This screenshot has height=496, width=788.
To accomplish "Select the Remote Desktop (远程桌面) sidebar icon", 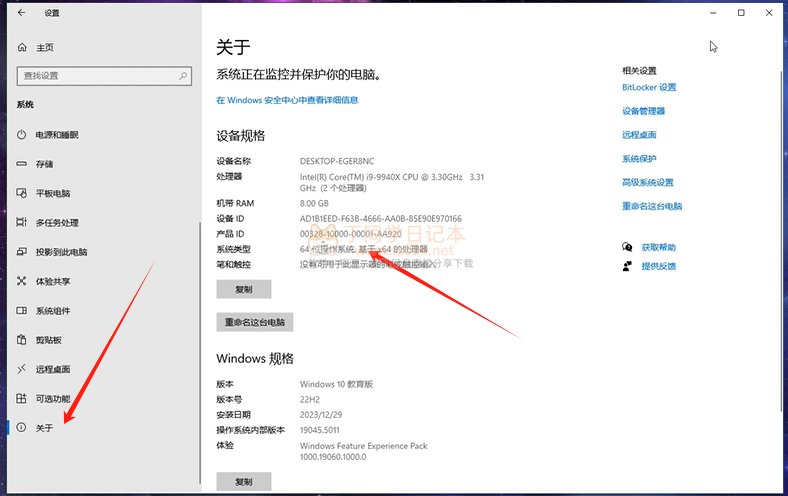I will coord(21,369).
